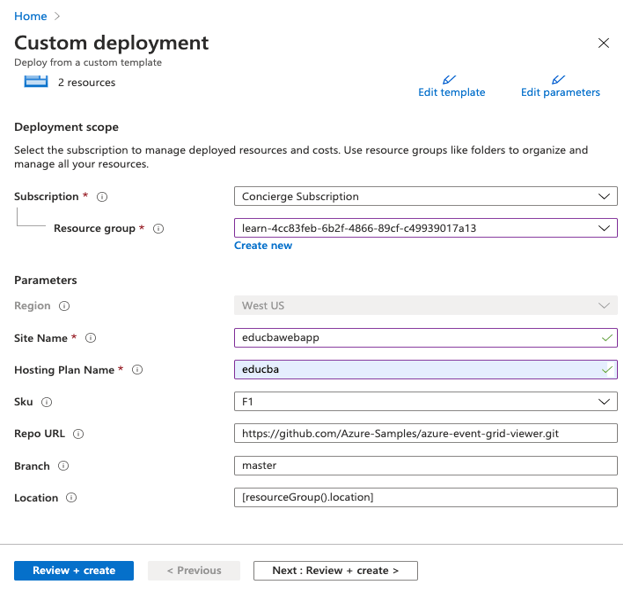
Task: Click the Repo URL info icon
Action: coord(79,434)
